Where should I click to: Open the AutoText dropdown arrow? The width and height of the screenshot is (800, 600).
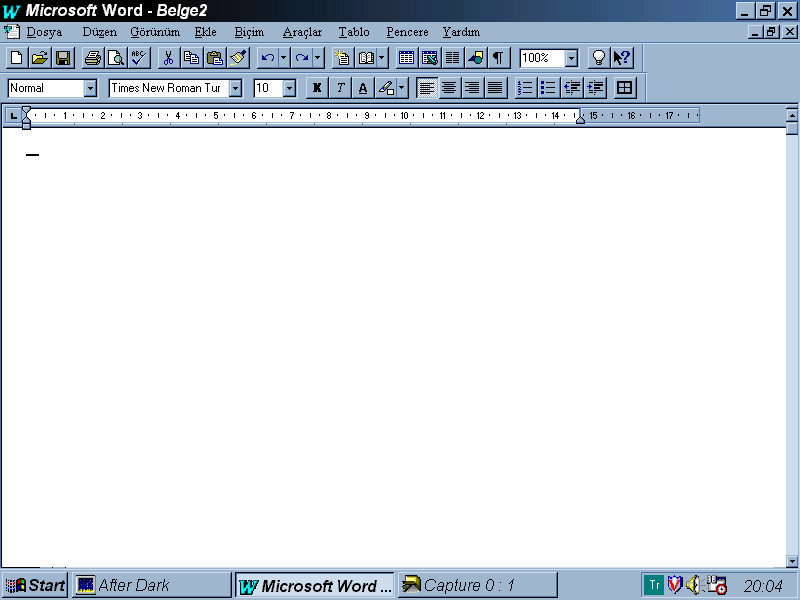tap(382, 58)
